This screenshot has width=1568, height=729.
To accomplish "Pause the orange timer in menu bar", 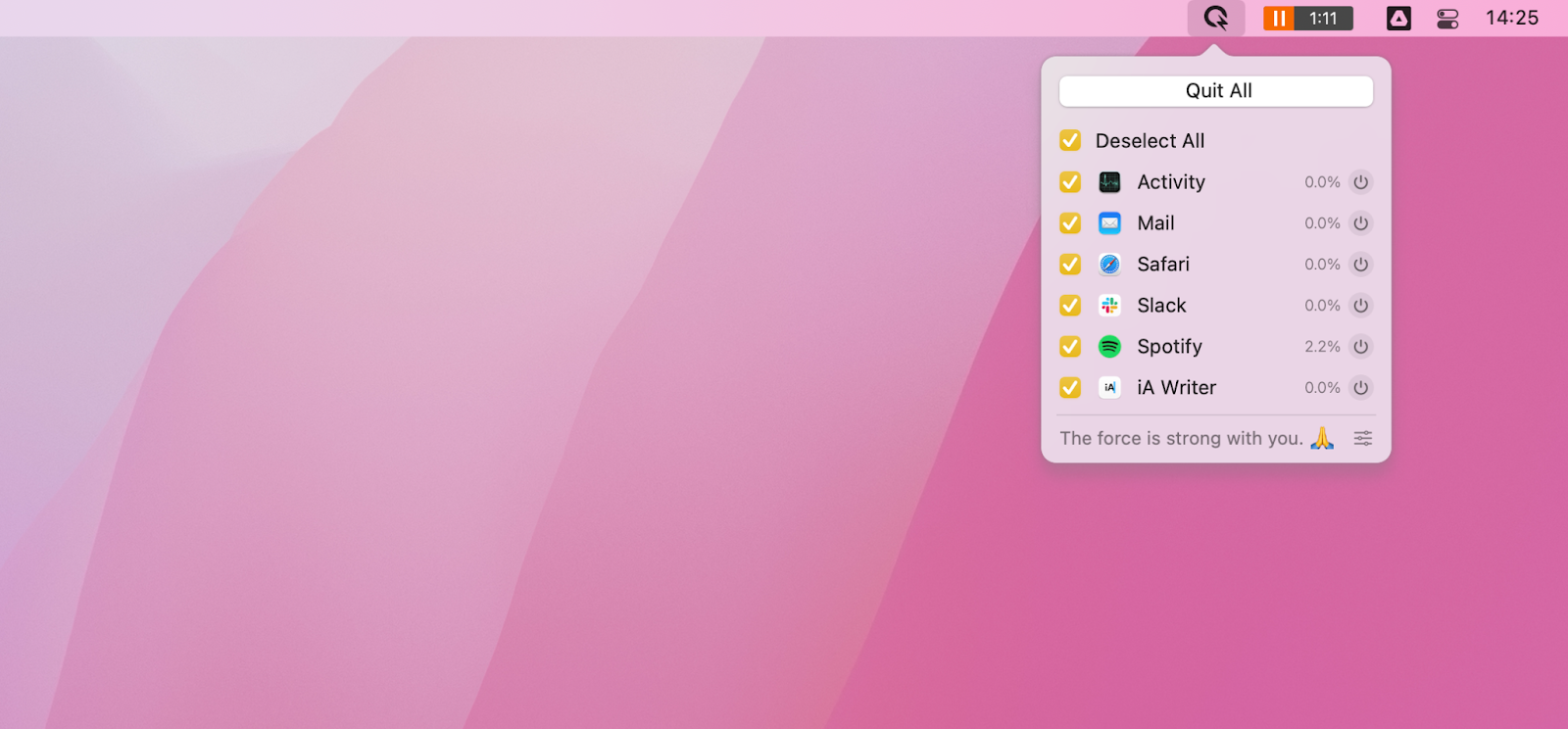I will (1278, 18).
